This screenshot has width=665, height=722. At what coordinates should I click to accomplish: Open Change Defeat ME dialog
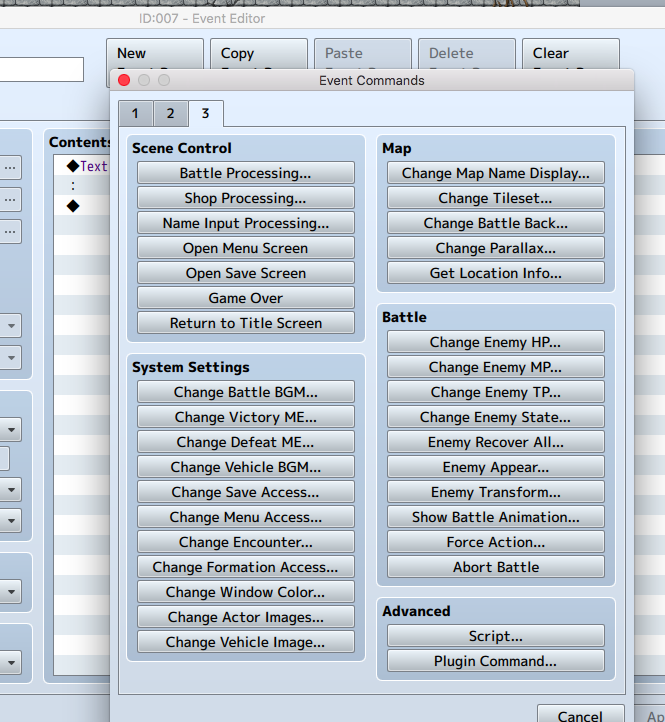pyautogui.click(x=245, y=442)
